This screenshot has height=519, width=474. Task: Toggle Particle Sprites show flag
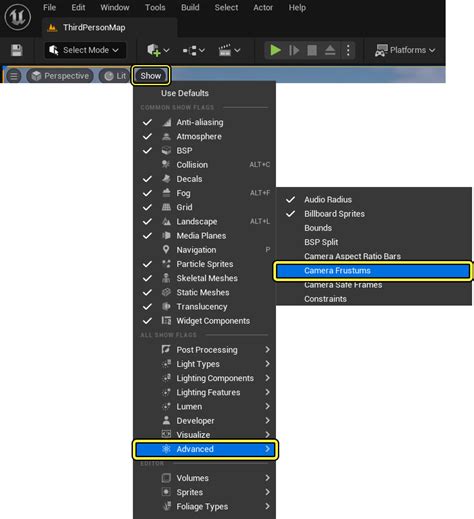pyautogui.click(x=204, y=264)
